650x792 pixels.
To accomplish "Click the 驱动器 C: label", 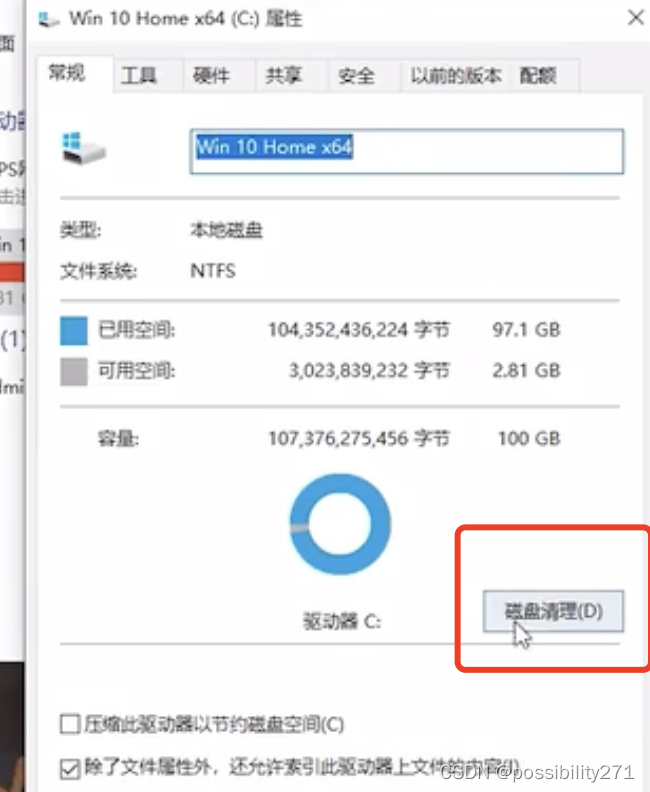I will pos(342,621).
